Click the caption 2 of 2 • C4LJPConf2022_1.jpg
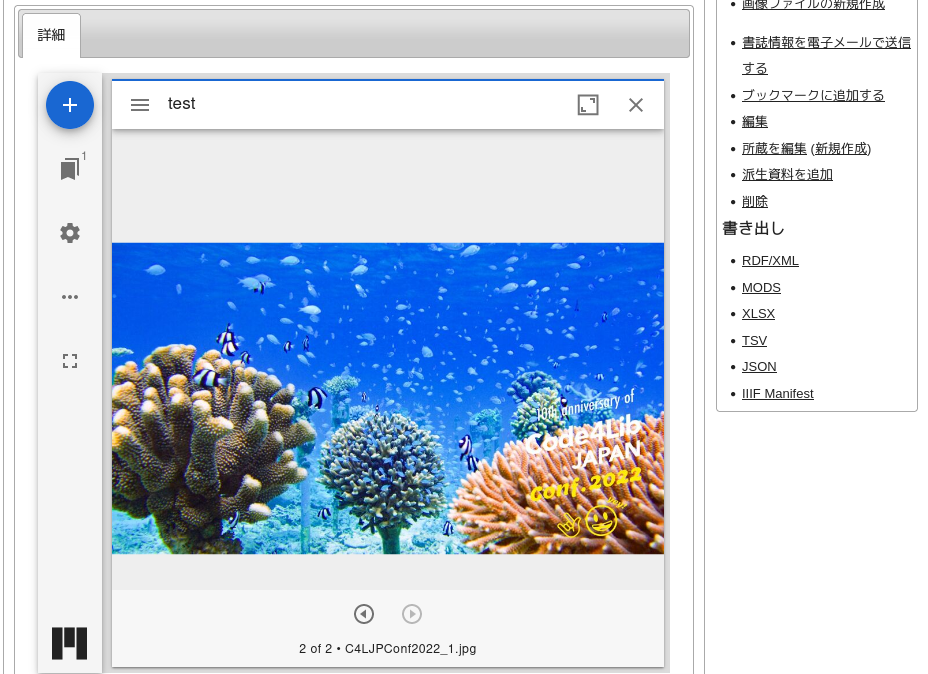 pos(387,649)
